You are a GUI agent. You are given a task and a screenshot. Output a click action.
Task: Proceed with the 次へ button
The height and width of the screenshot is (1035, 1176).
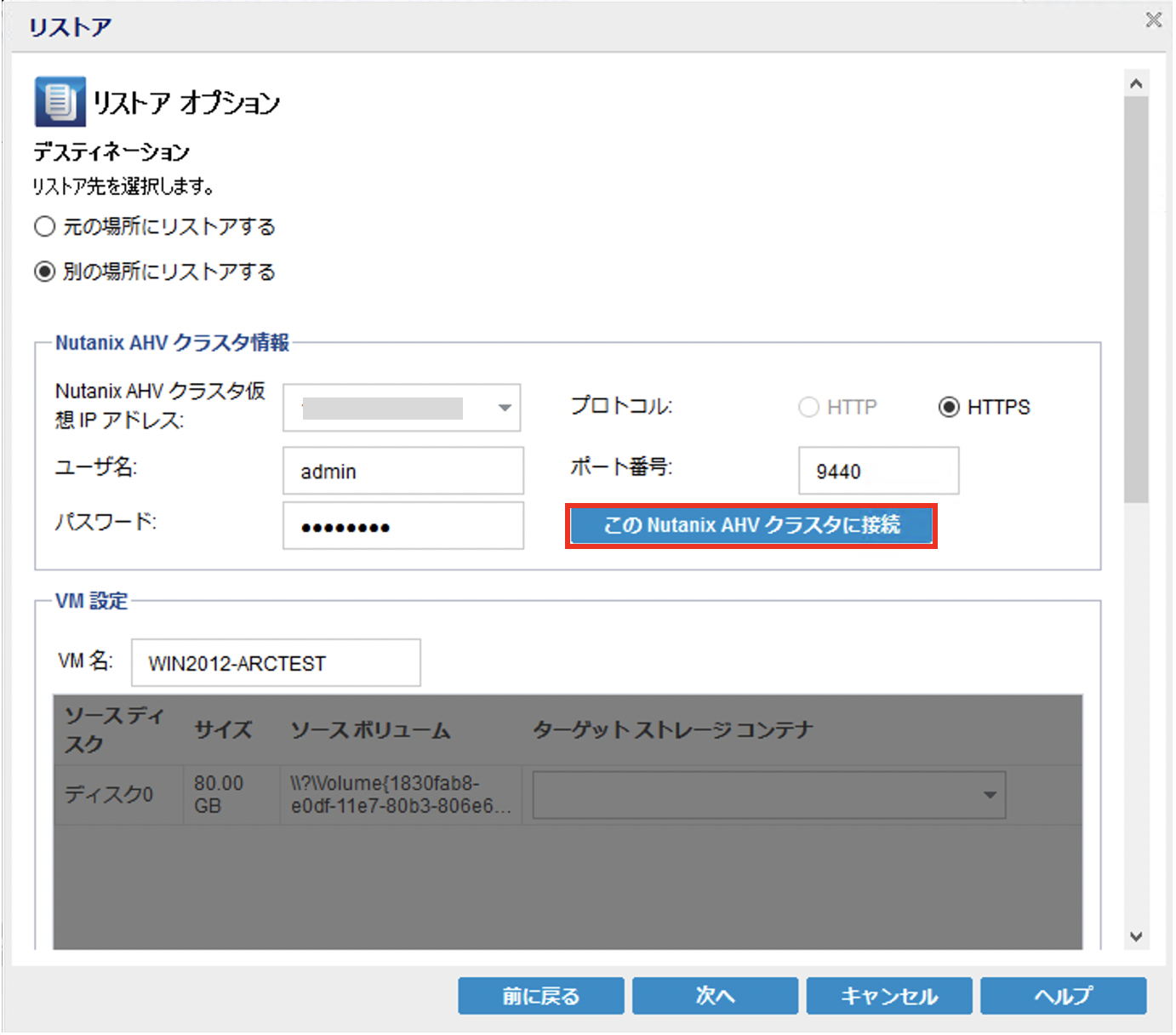pos(715,996)
